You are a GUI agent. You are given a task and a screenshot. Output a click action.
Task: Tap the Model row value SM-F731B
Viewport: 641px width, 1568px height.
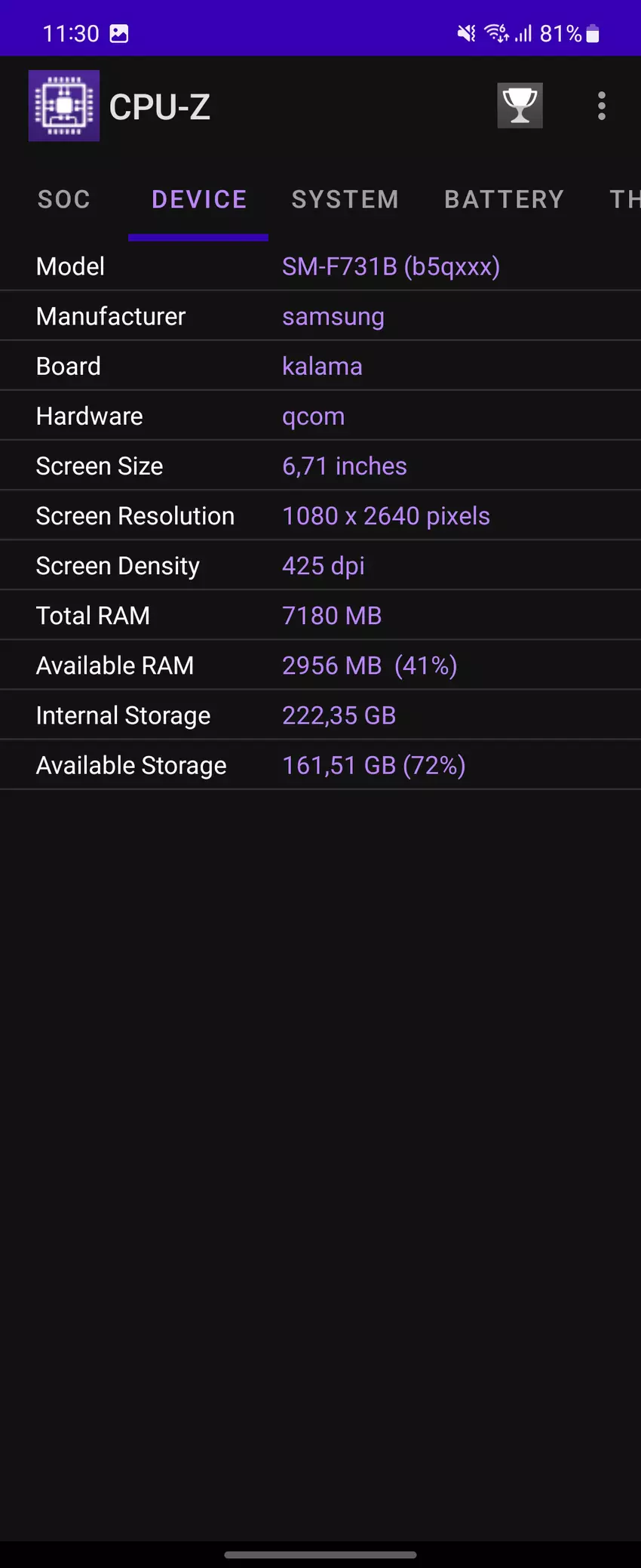(391, 266)
